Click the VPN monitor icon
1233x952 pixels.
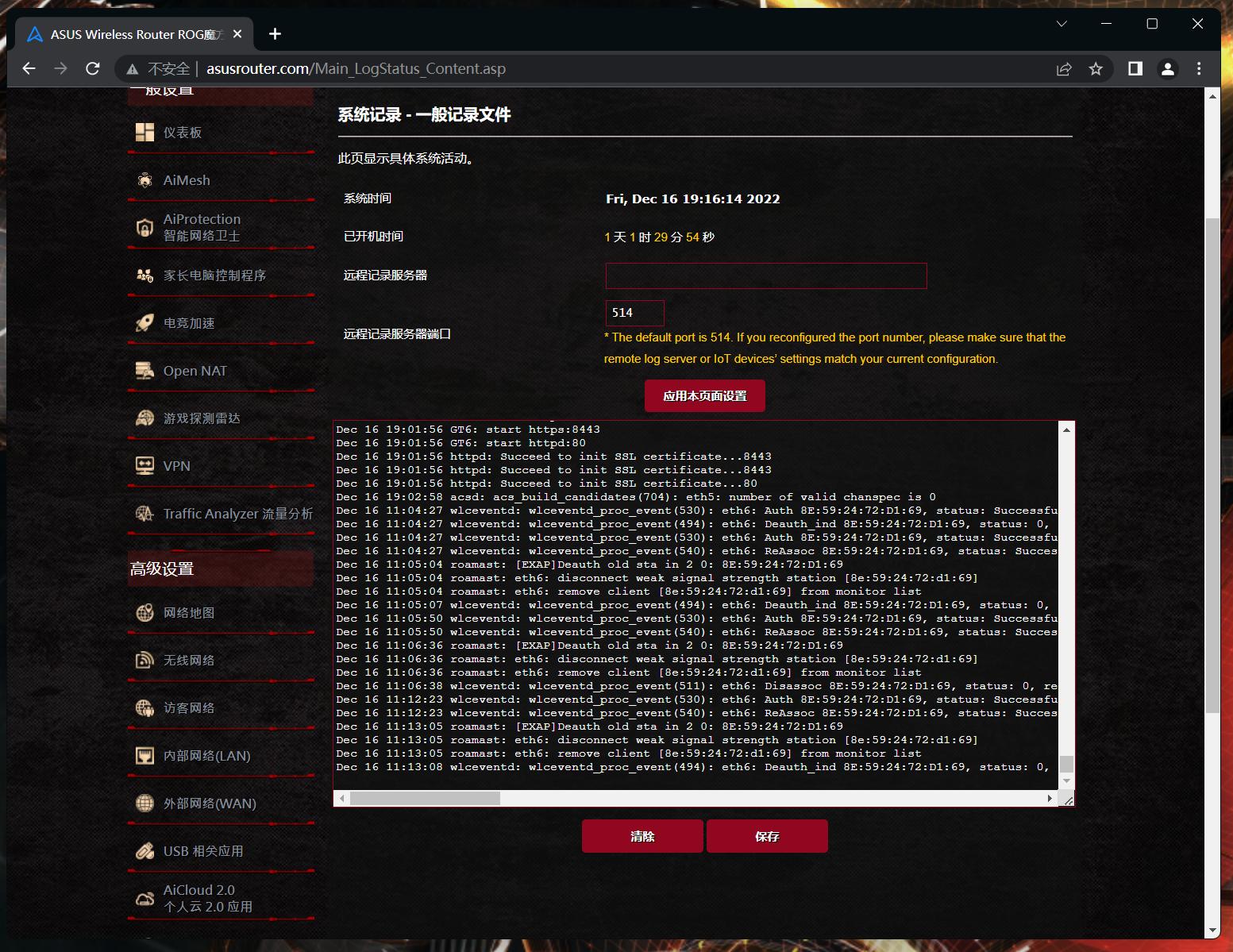pyautogui.click(x=144, y=466)
